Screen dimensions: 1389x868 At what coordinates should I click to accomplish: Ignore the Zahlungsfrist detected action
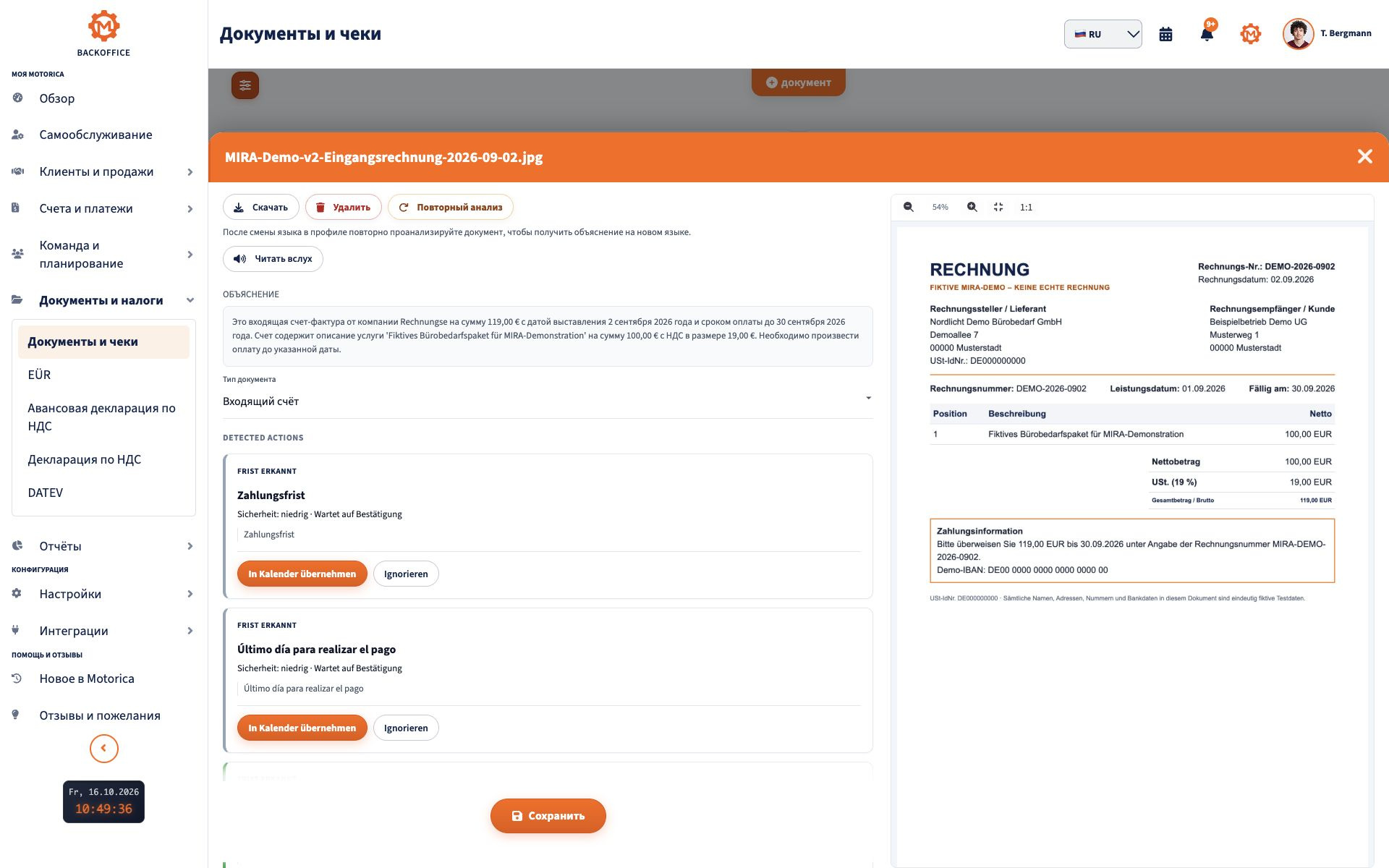pyautogui.click(x=406, y=574)
